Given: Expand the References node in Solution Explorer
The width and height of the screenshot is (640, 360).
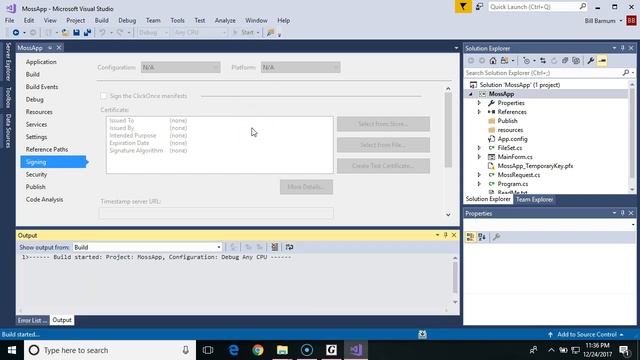Looking at the screenshot, I should click(x=479, y=112).
